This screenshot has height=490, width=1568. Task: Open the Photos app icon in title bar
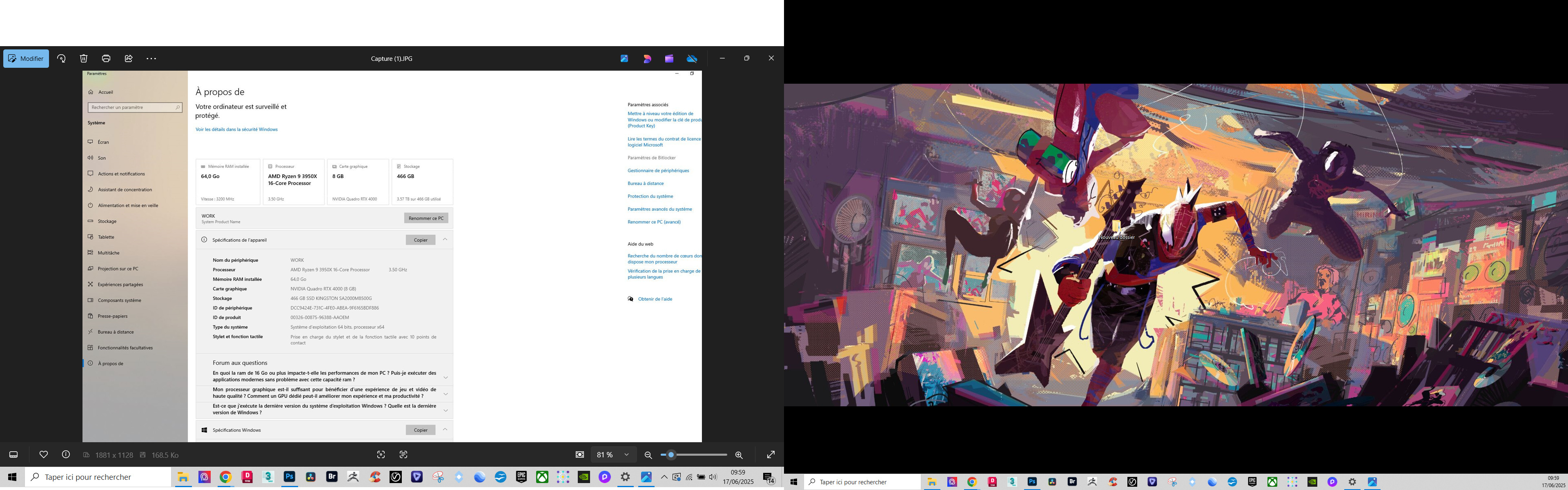point(624,58)
